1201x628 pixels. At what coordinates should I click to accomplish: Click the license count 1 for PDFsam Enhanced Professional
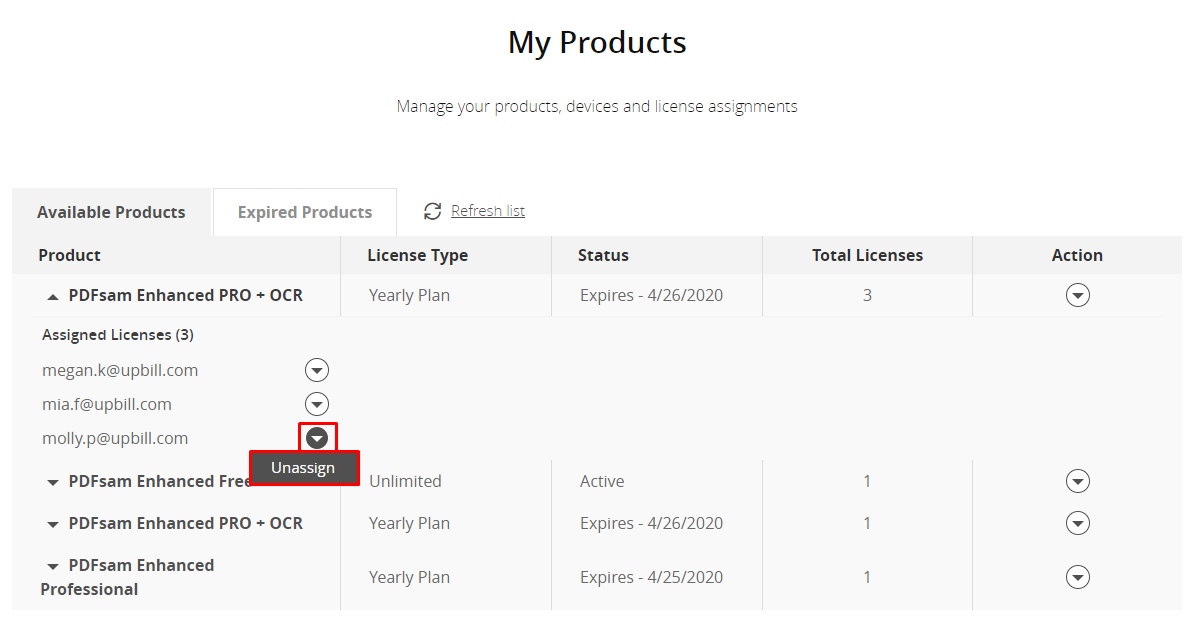pos(867,577)
